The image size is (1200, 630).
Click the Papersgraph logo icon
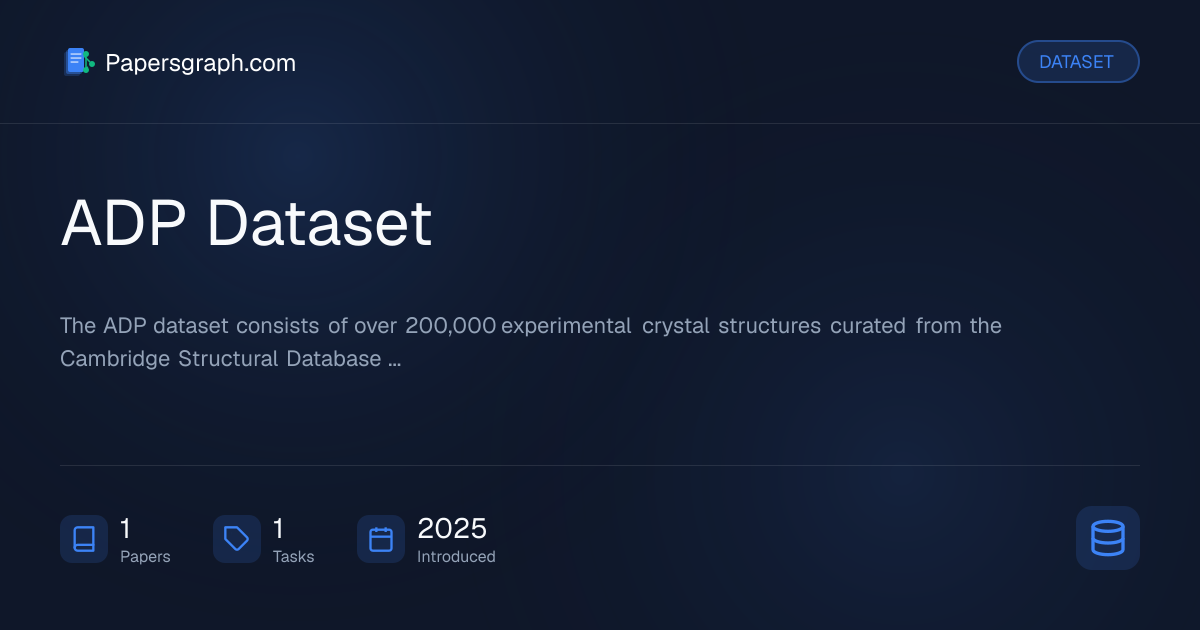[x=79, y=62]
